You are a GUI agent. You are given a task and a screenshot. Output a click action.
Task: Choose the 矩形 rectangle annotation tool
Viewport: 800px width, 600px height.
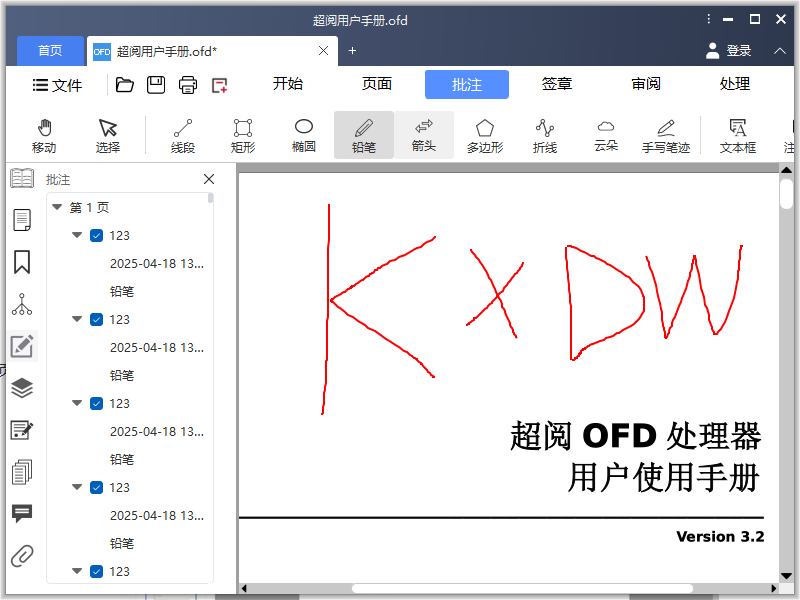click(243, 136)
